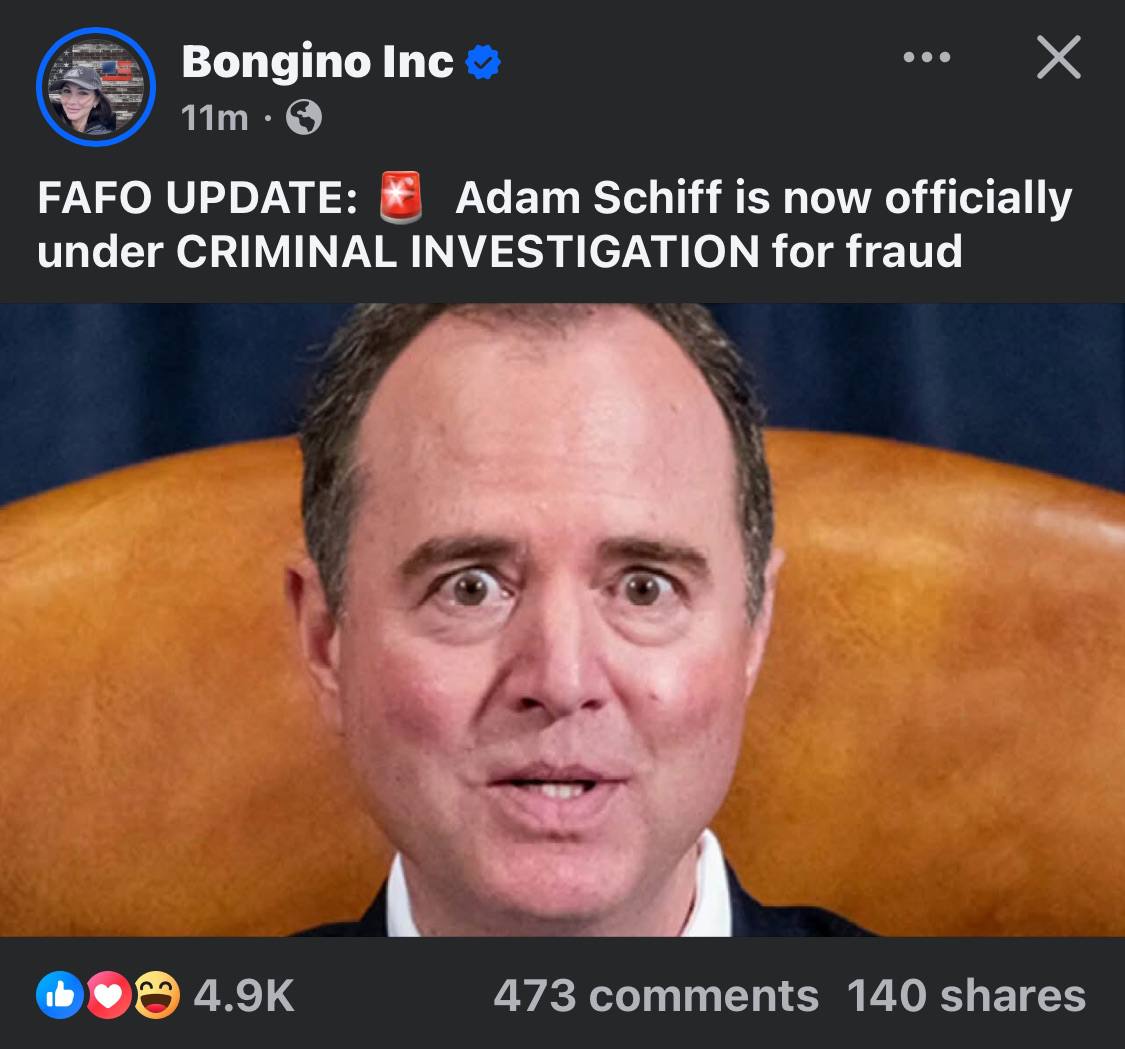Tap the Bongino Inc profile picture
This screenshot has height=1049, width=1125.
coord(95,87)
